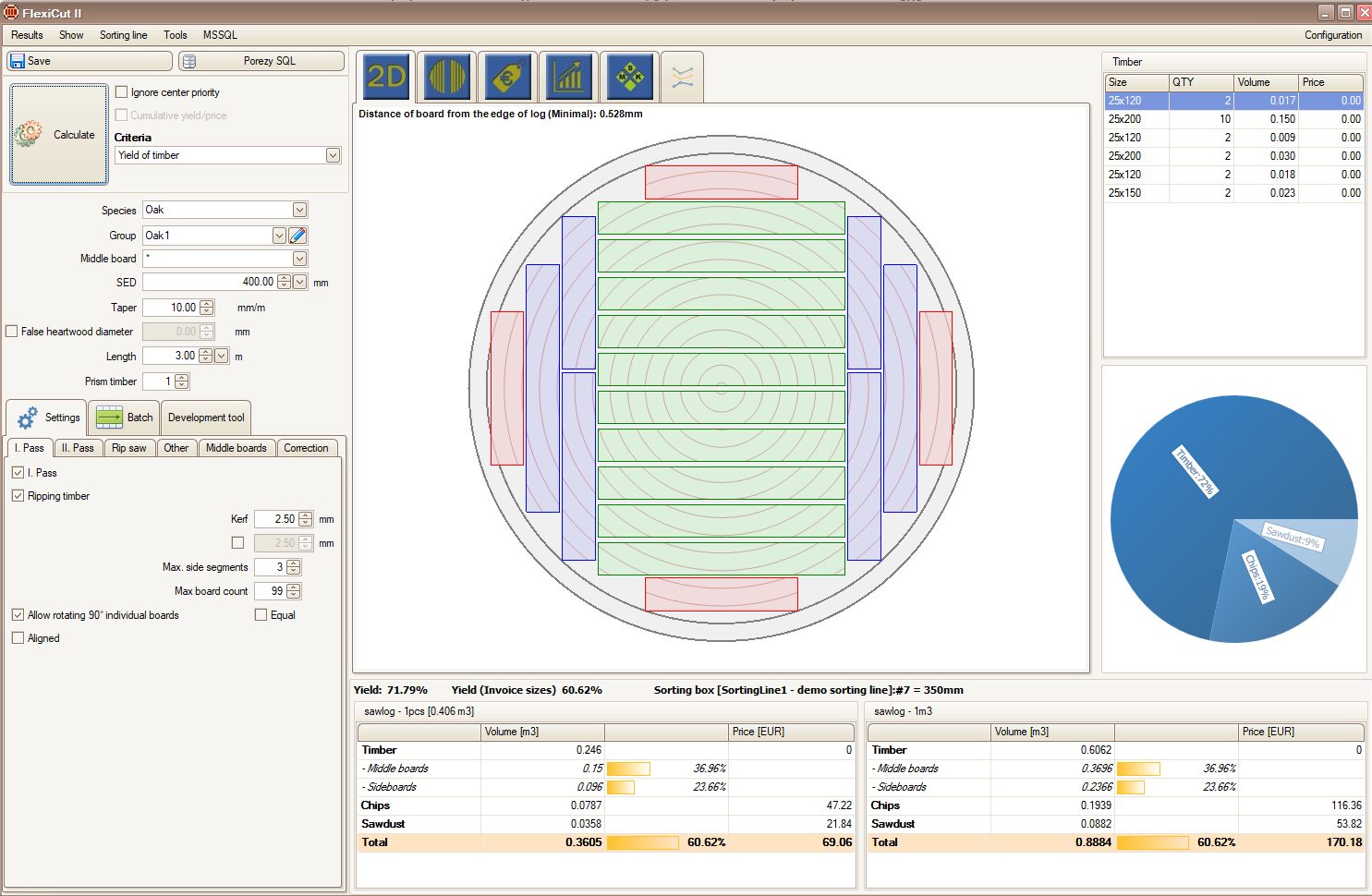Click the Porezy SQL button
Screen dimensions: 1372x896
261,61
